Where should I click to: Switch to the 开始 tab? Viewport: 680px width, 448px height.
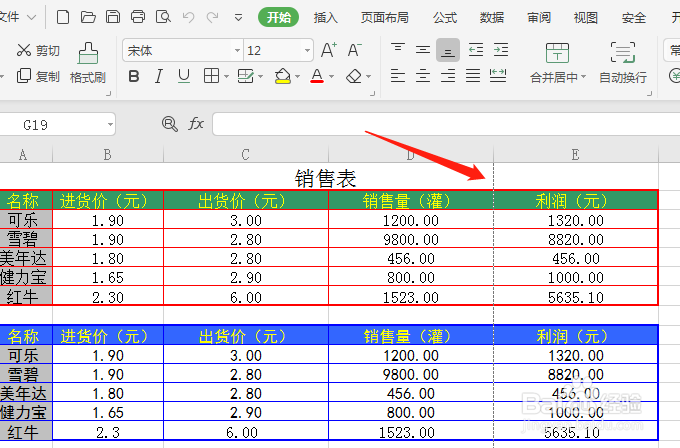tap(278, 18)
